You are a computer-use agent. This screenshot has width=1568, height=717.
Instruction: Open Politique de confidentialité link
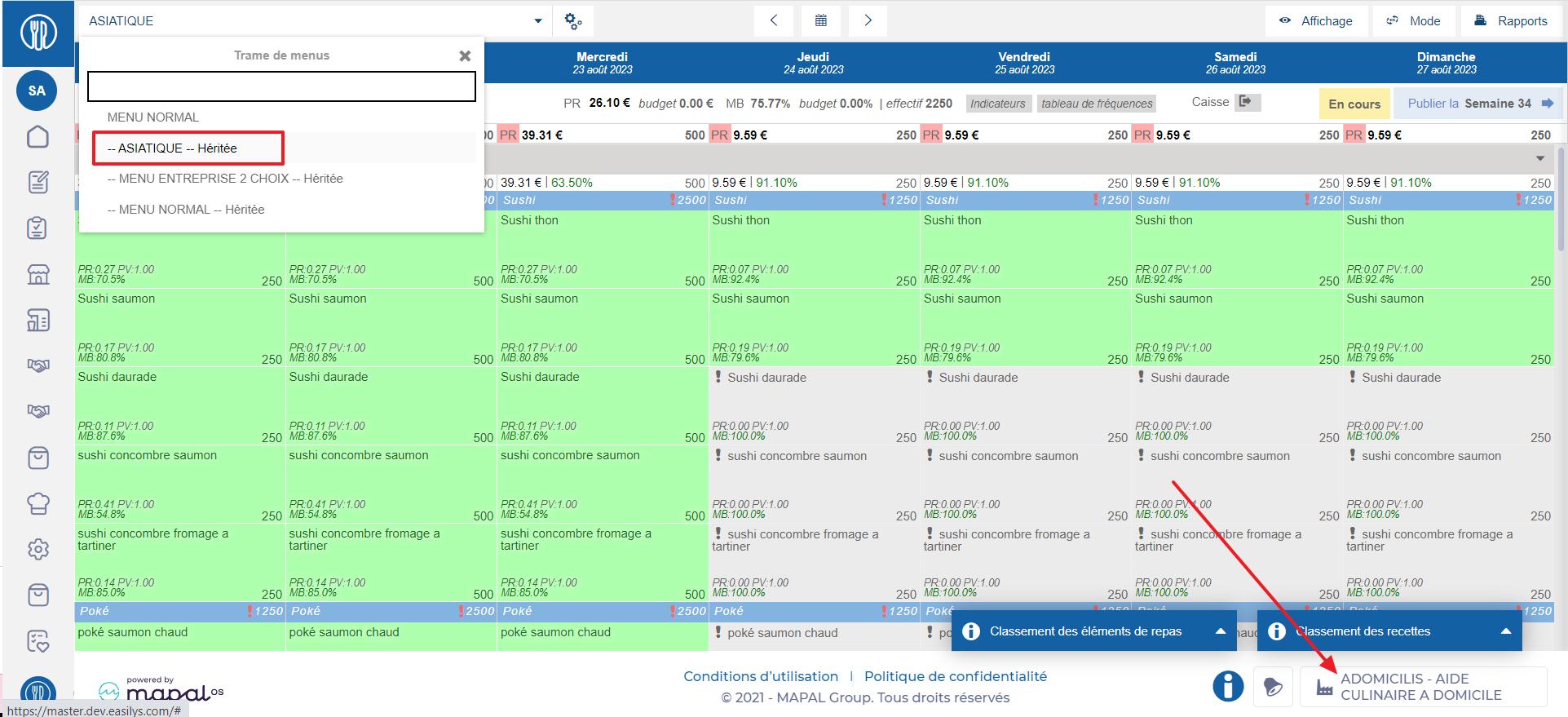click(x=956, y=676)
